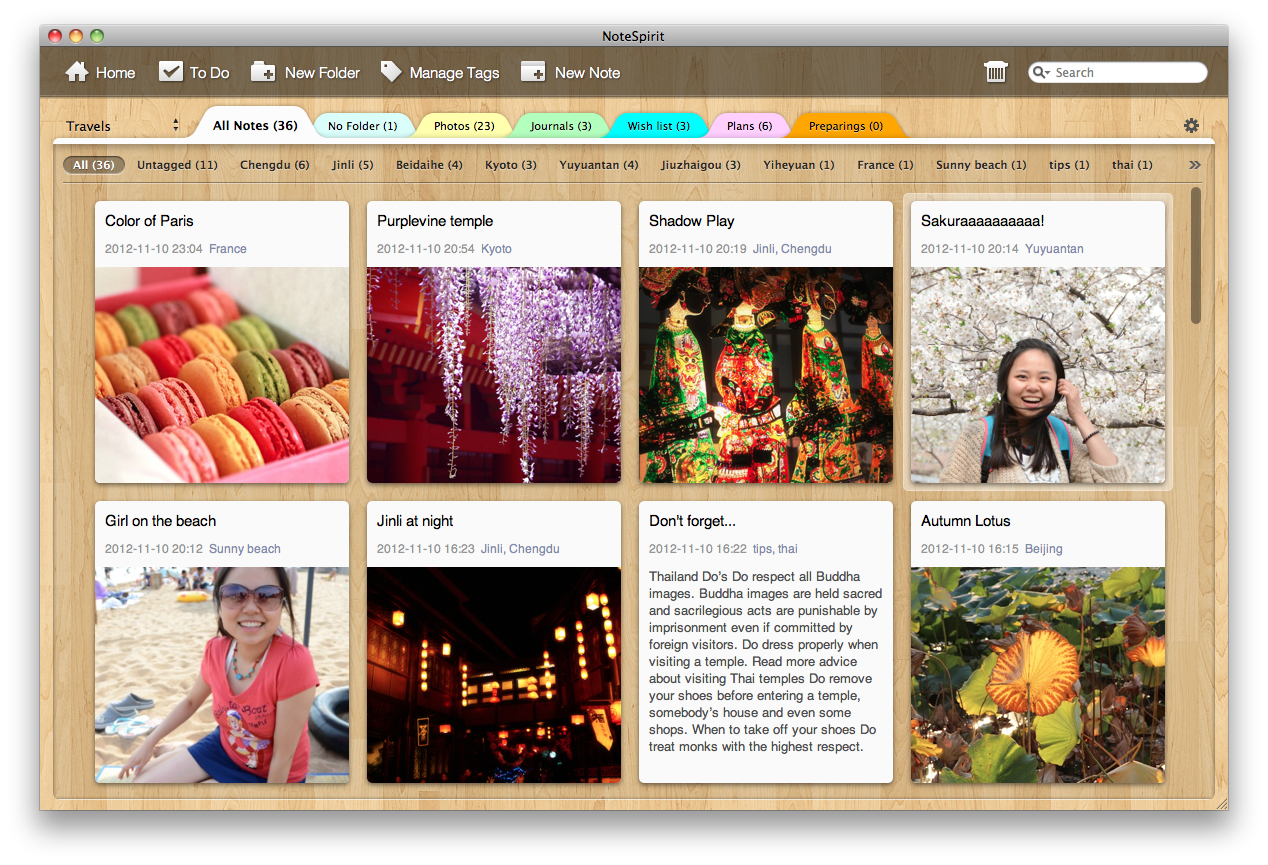The width and height of the screenshot is (1268, 865).
Task: Filter notes by Chengdu (6) tag
Action: (274, 165)
